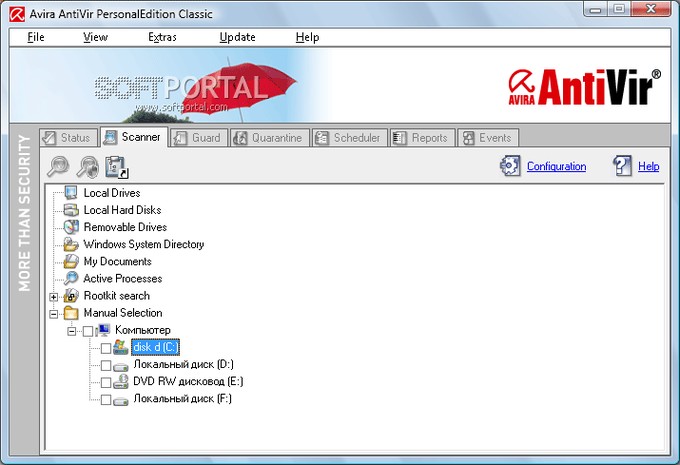Click the Rootkit search icon
680x465 pixels.
(x=71, y=295)
